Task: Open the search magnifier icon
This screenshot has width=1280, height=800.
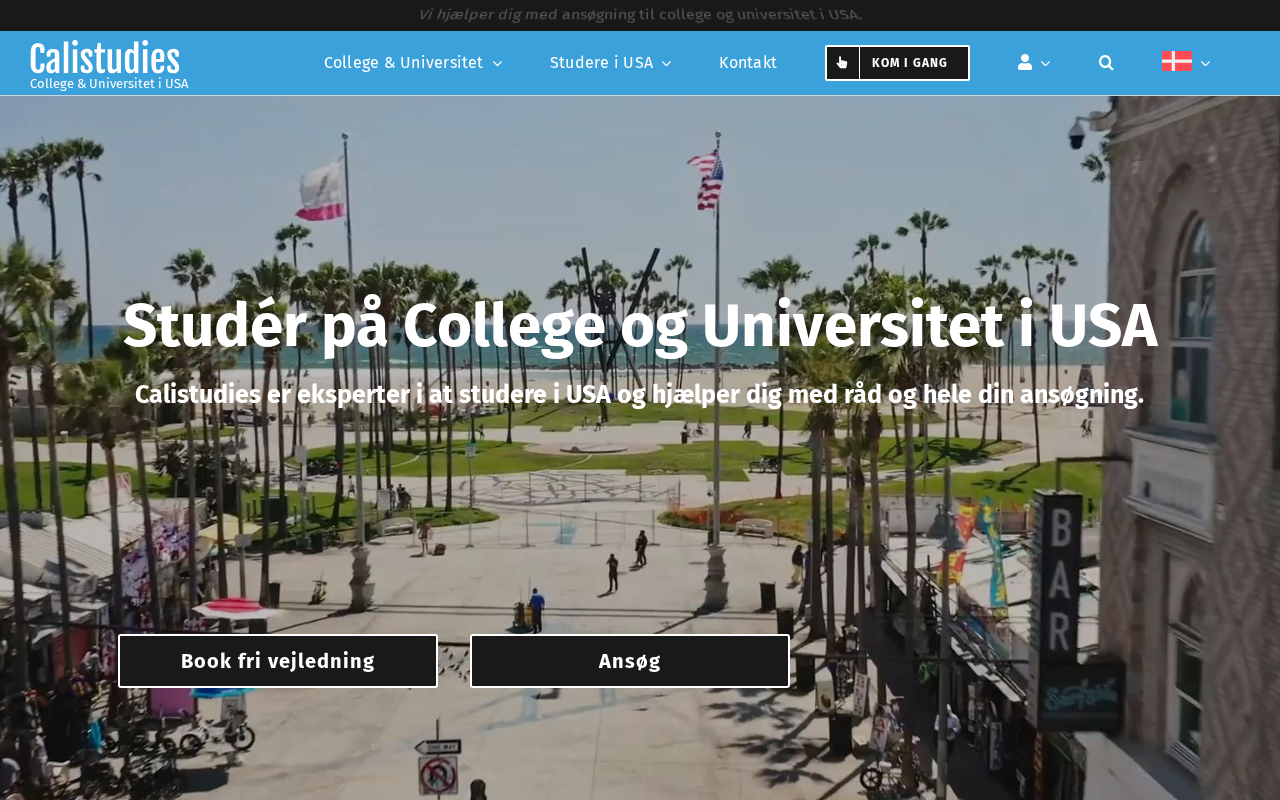Action: 1106,63
